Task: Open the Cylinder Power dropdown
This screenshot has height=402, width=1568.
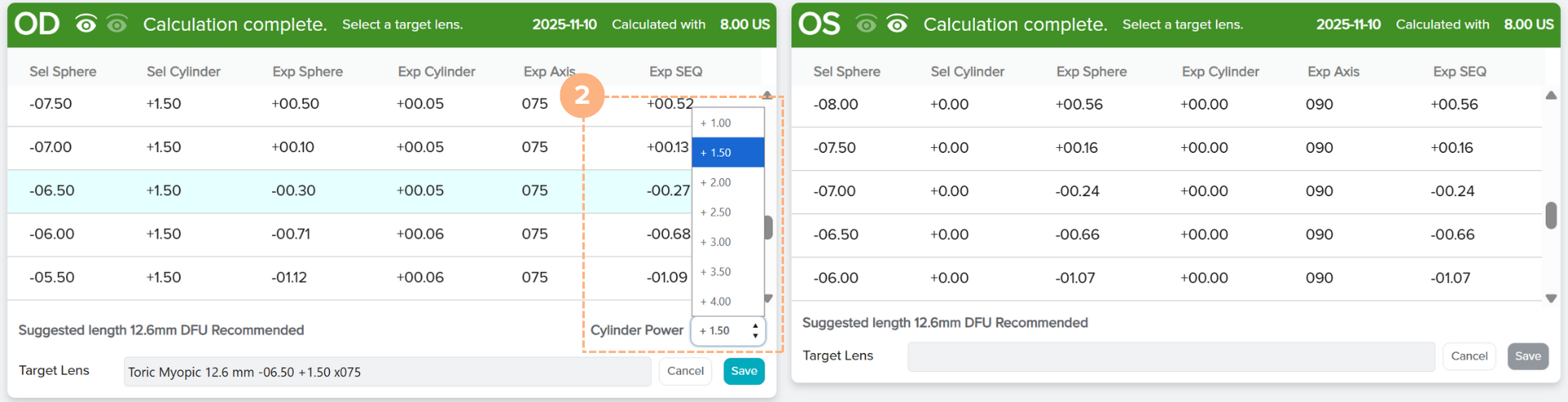Action: coord(728,331)
